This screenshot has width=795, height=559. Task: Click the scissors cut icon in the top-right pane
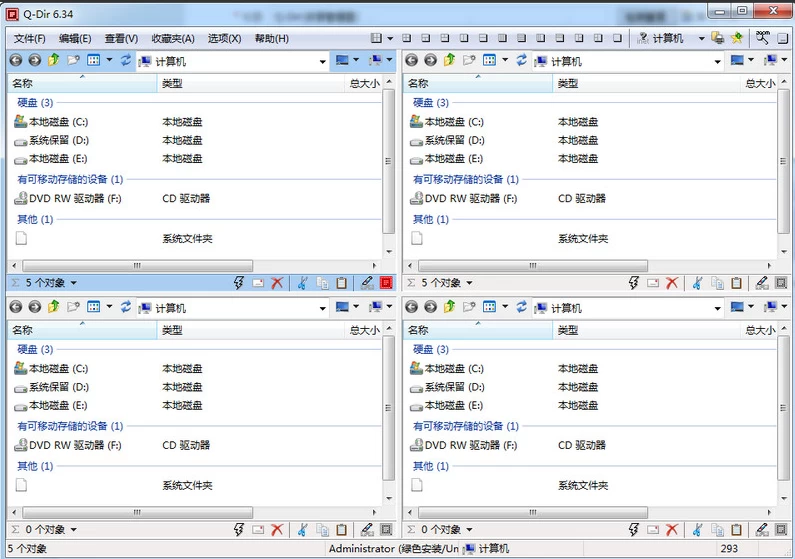coord(698,284)
